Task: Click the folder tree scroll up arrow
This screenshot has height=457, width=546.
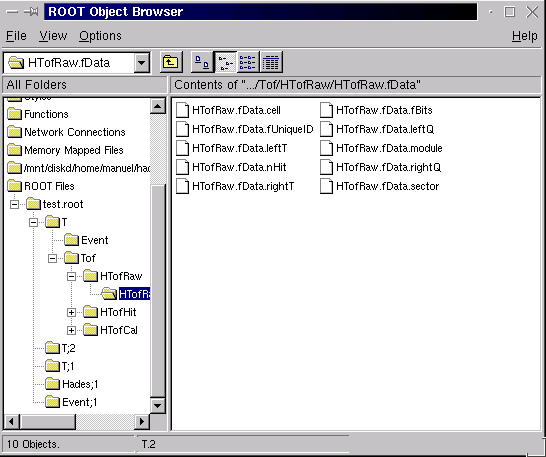Action: pos(158,106)
